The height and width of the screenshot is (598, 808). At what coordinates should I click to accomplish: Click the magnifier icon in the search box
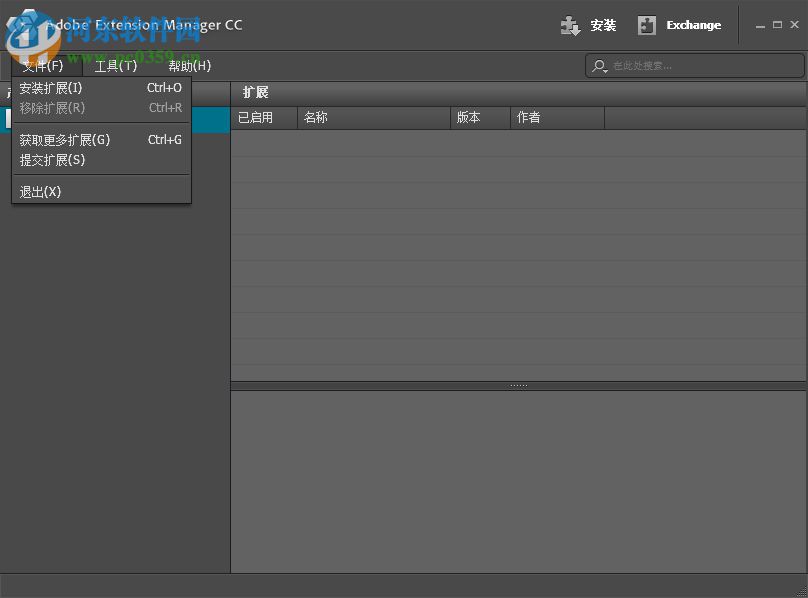pyautogui.click(x=599, y=66)
